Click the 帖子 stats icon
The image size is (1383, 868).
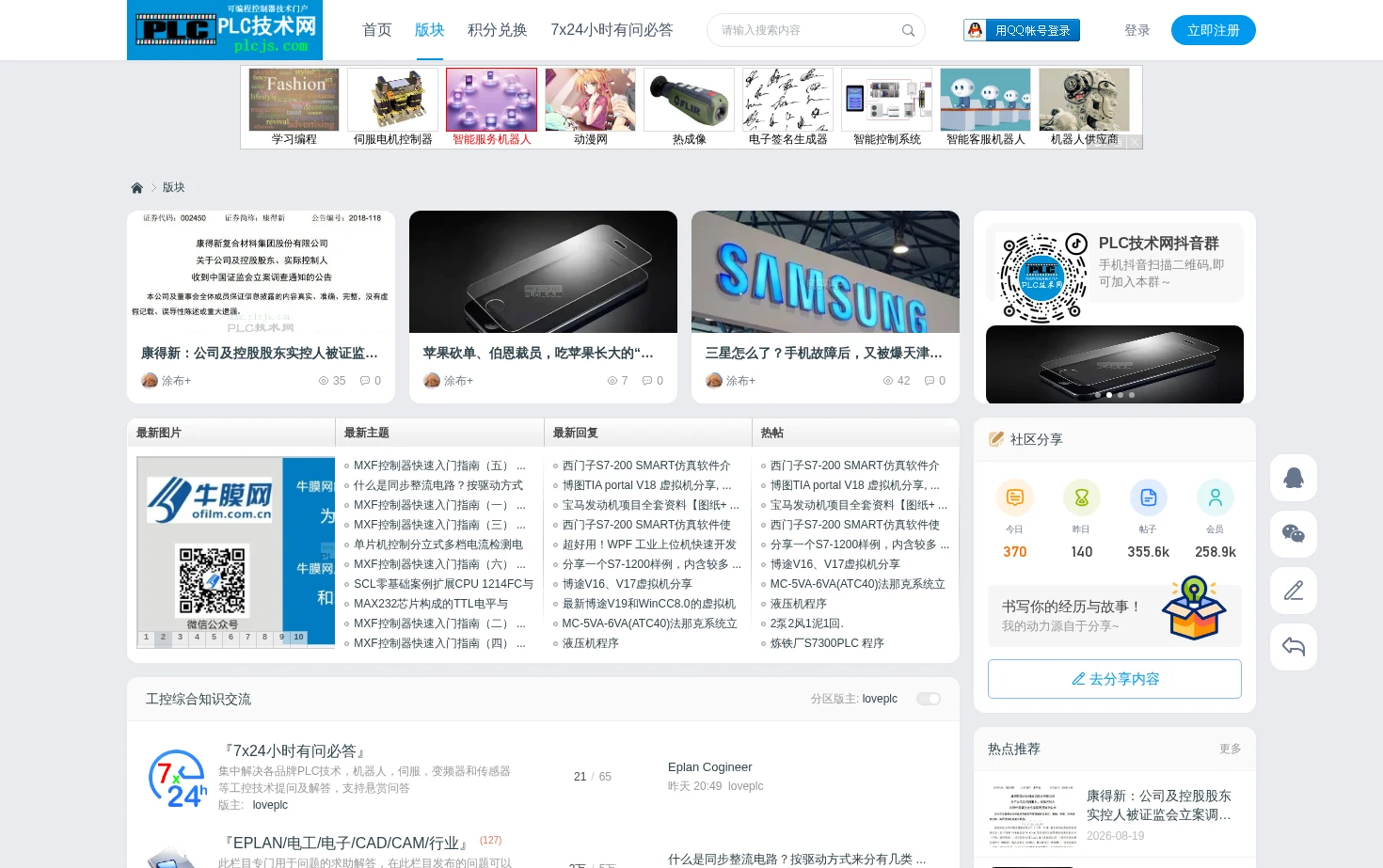(x=1149, y=497)
